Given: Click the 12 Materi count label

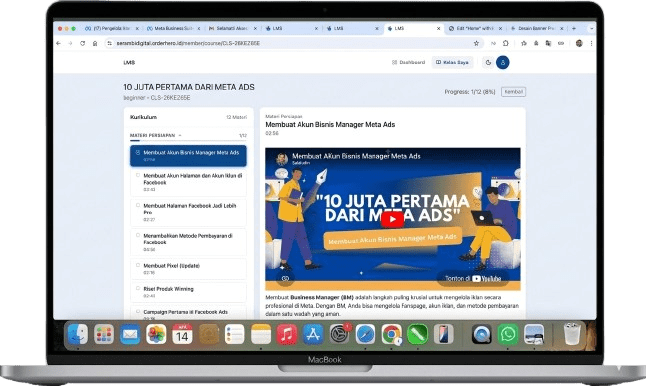Looking at the screenshot, I should point(236,117).
